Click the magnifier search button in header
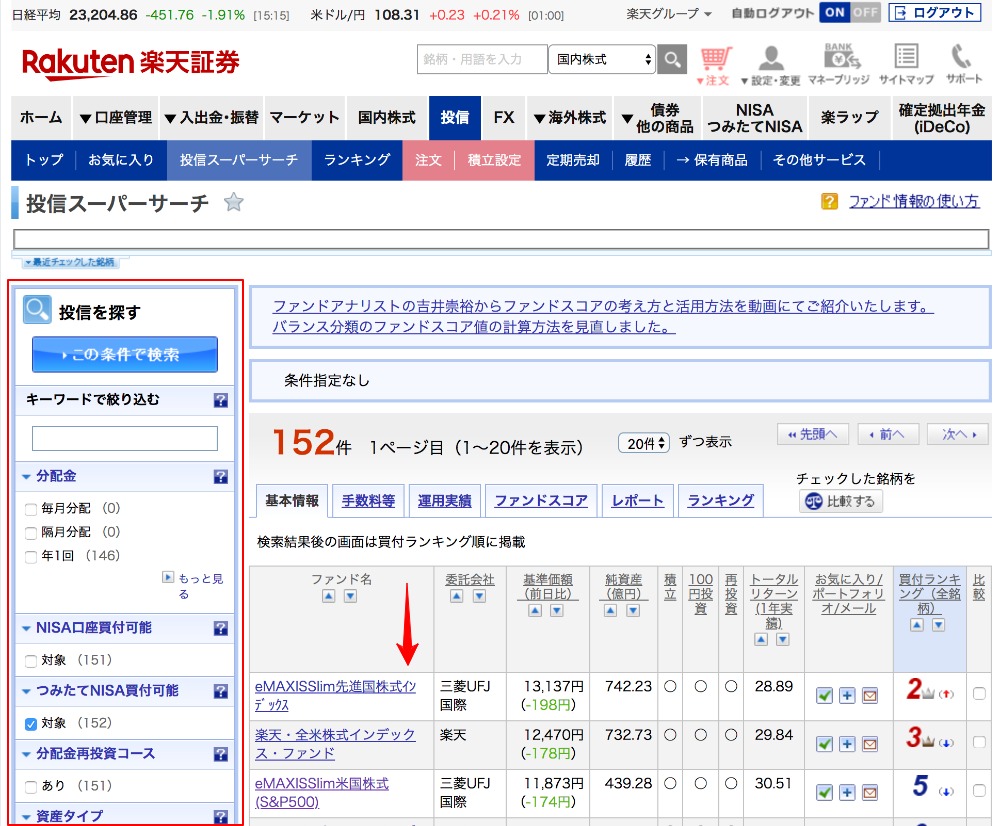 672,59
